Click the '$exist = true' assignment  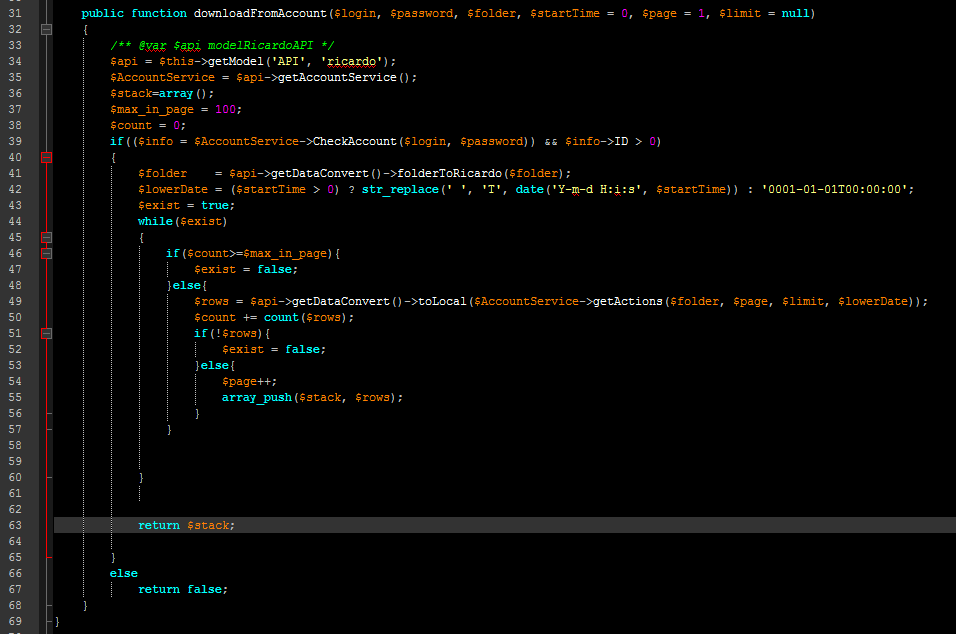point(186,205)
